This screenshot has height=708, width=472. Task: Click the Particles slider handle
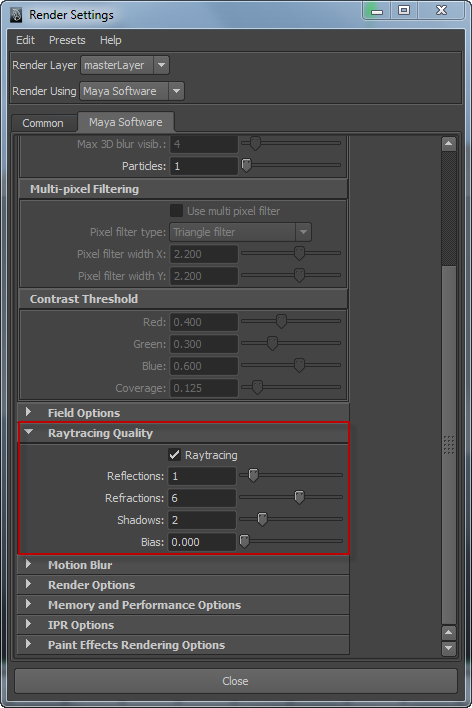[247, 165]
